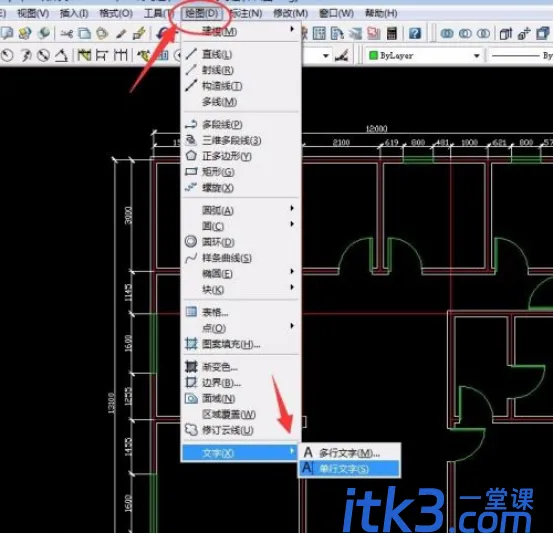
Task: Select the 样条曲线(S) spline tool
Action: tap(240, 258)
